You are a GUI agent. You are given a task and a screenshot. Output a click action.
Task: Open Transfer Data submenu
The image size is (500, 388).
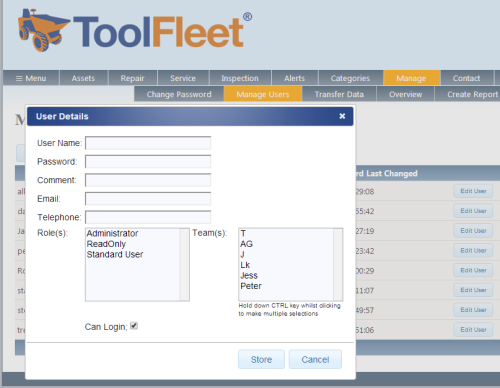point(339,94)
